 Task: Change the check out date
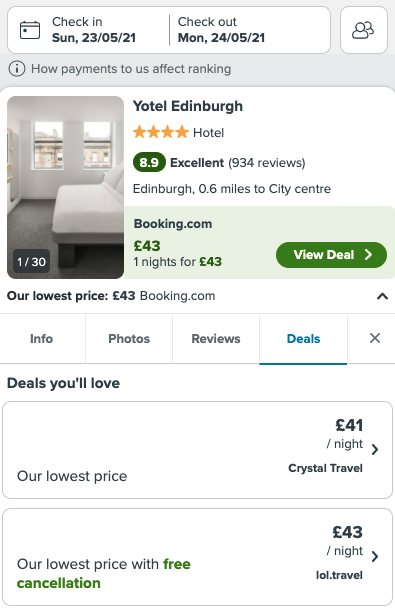221,30
